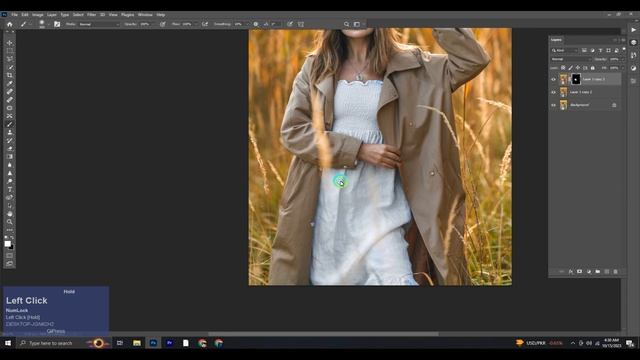
Task: Hide the Background layer
Action: pos(554,105)
